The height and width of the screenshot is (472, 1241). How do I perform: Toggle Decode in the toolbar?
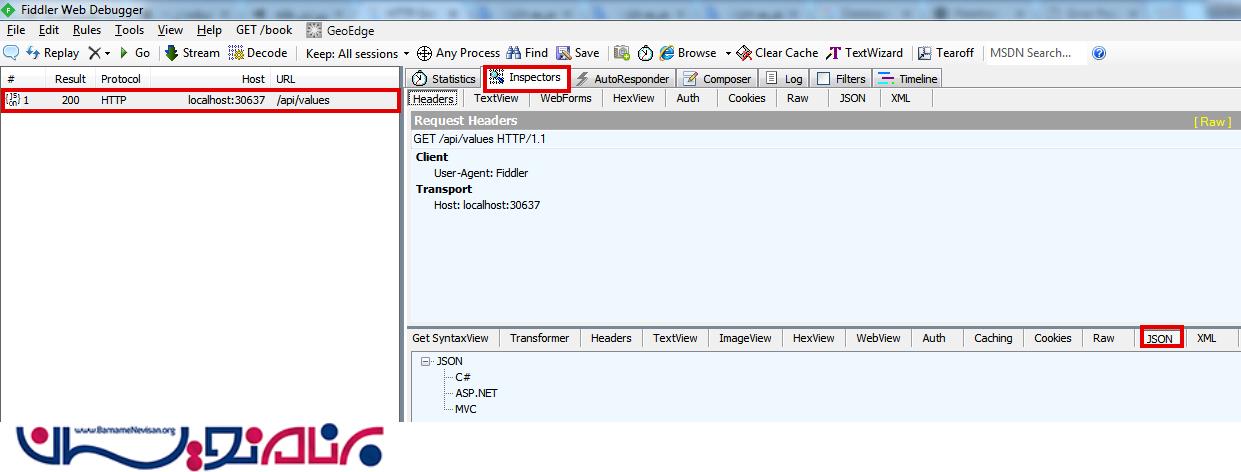(x=258, y=53)
